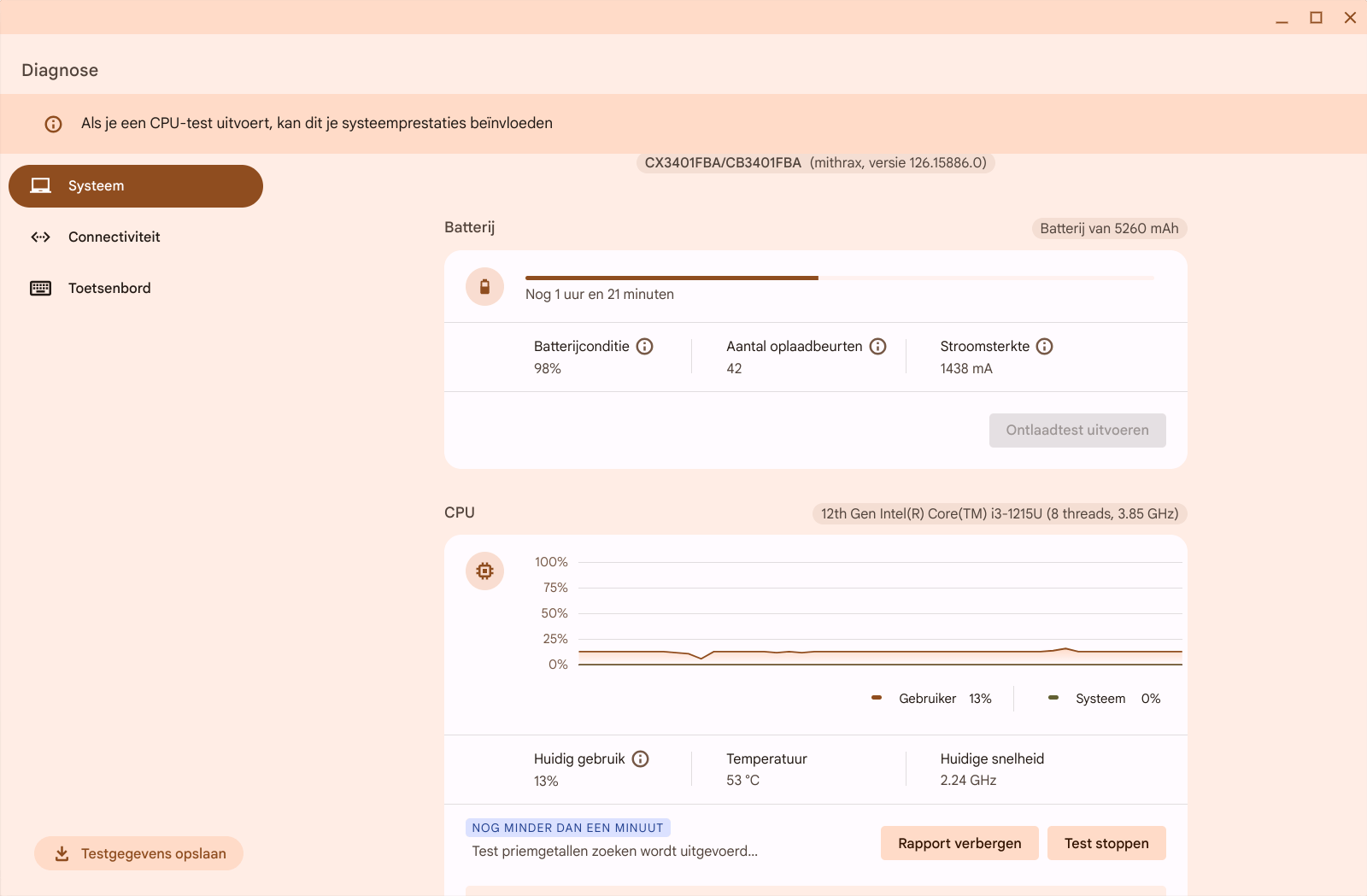Click the battery charge progress bar

[x=839, y=278]
